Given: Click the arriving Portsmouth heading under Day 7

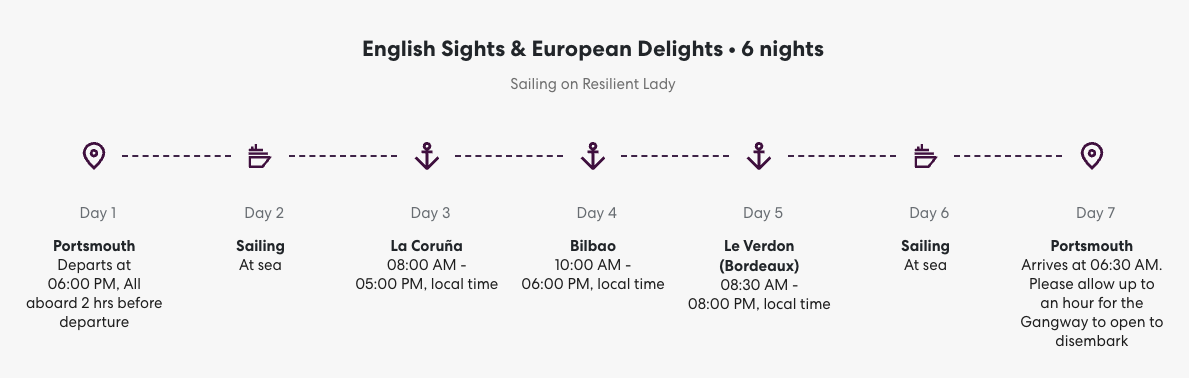Looking at the screenshot, I should pyautogui.click(x=1092, y=246).
